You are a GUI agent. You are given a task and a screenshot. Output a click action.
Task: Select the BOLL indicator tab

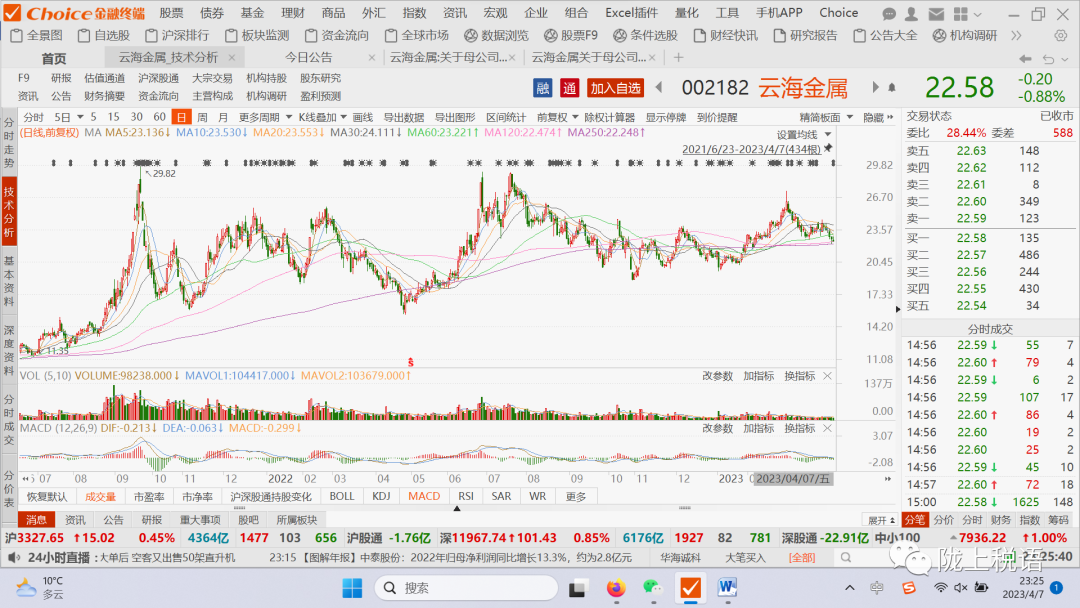point(342,496)
